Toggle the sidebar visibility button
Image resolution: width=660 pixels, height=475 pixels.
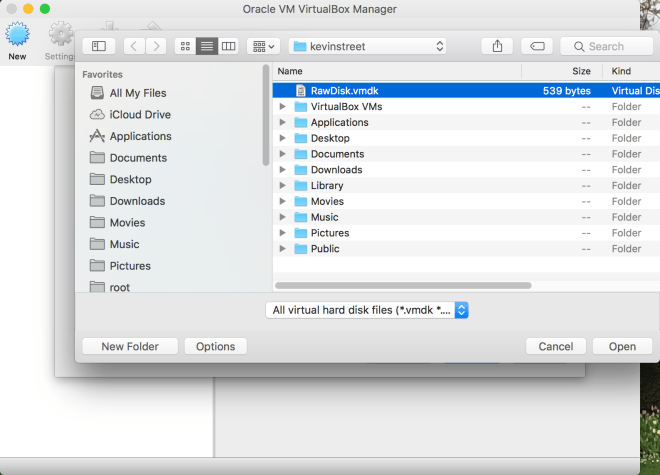point(99,46)
